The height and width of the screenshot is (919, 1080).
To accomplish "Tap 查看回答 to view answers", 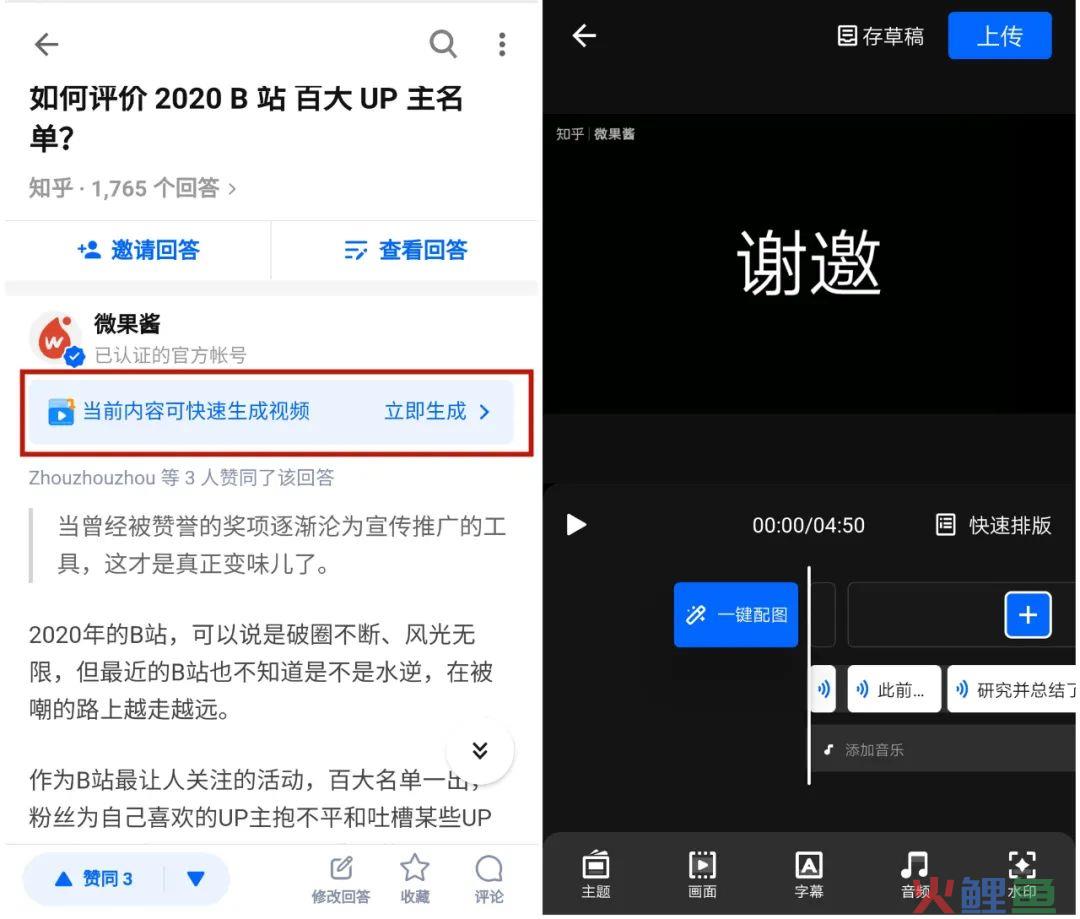I will pos(406,250).
